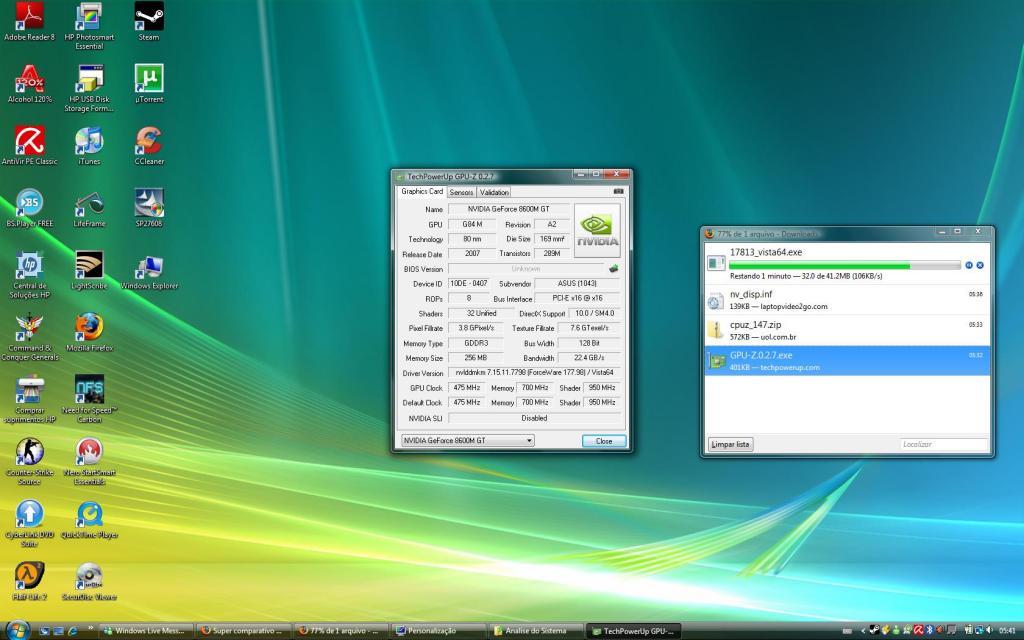Pause the 17813_vista64.exe download
Viewport: 1024px width, 640px height.
pyautogui.click(x=969, y=265)
